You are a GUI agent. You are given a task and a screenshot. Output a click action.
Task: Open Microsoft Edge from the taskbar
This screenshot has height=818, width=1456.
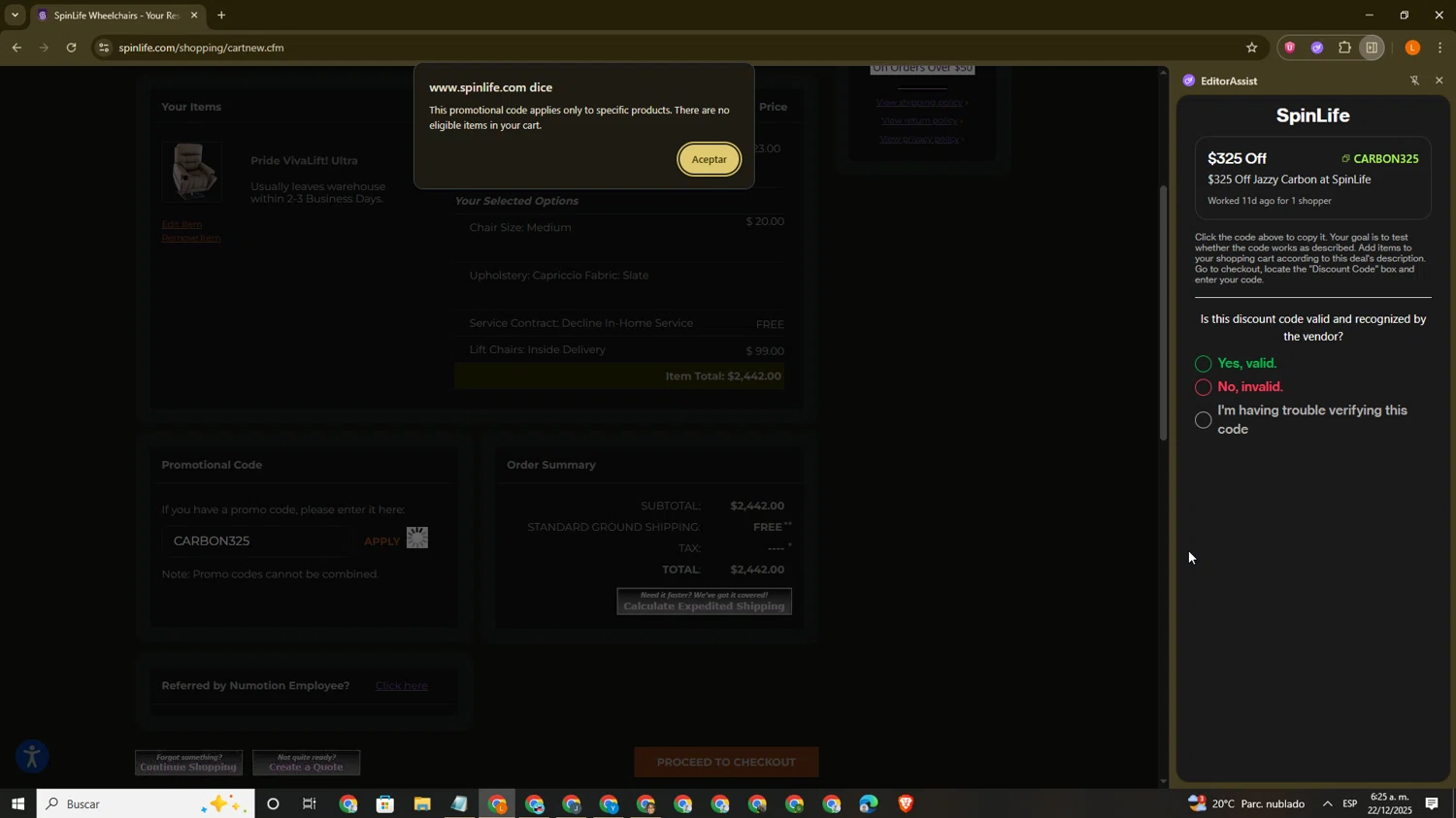tap(868, 803)
